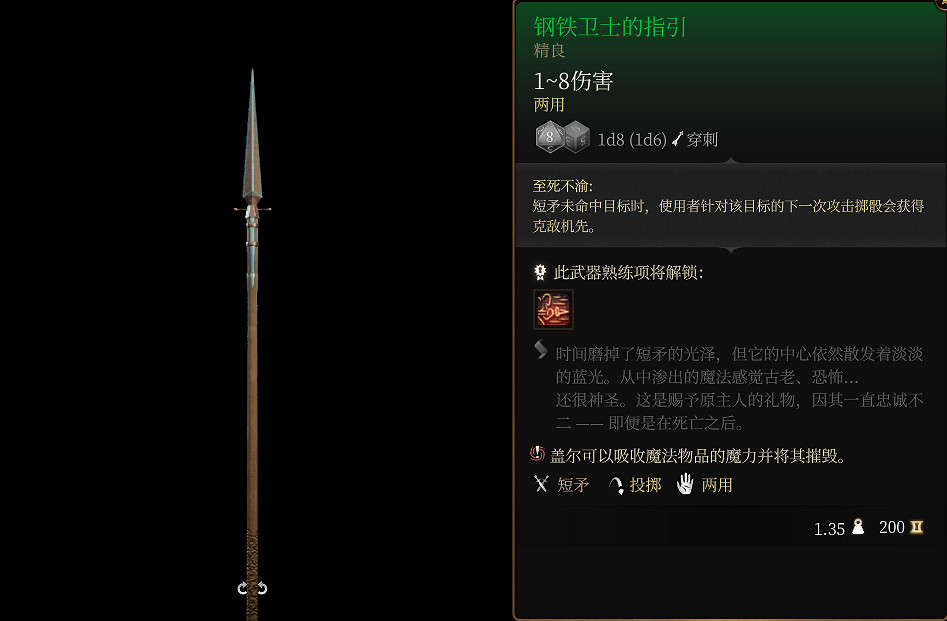Select the unlocked weapon skill icon
Viewport: 947px width, 621px height.
pos(553,309)
